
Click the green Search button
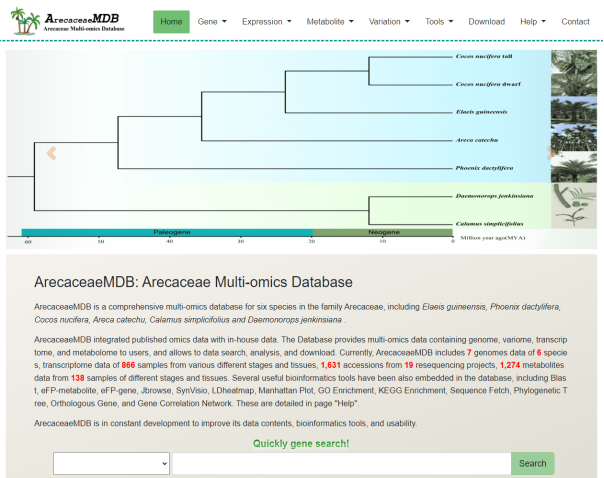[533, 463]
